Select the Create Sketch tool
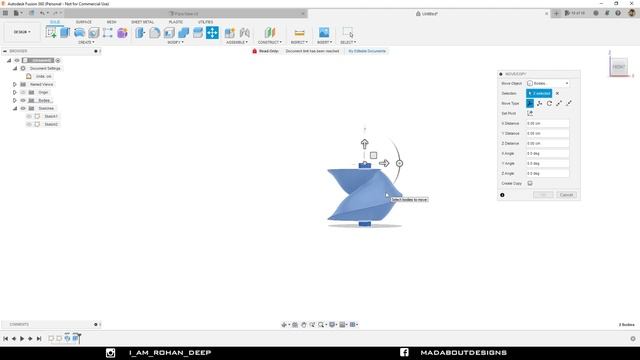The image size is (640, 360). coord(51,33)
